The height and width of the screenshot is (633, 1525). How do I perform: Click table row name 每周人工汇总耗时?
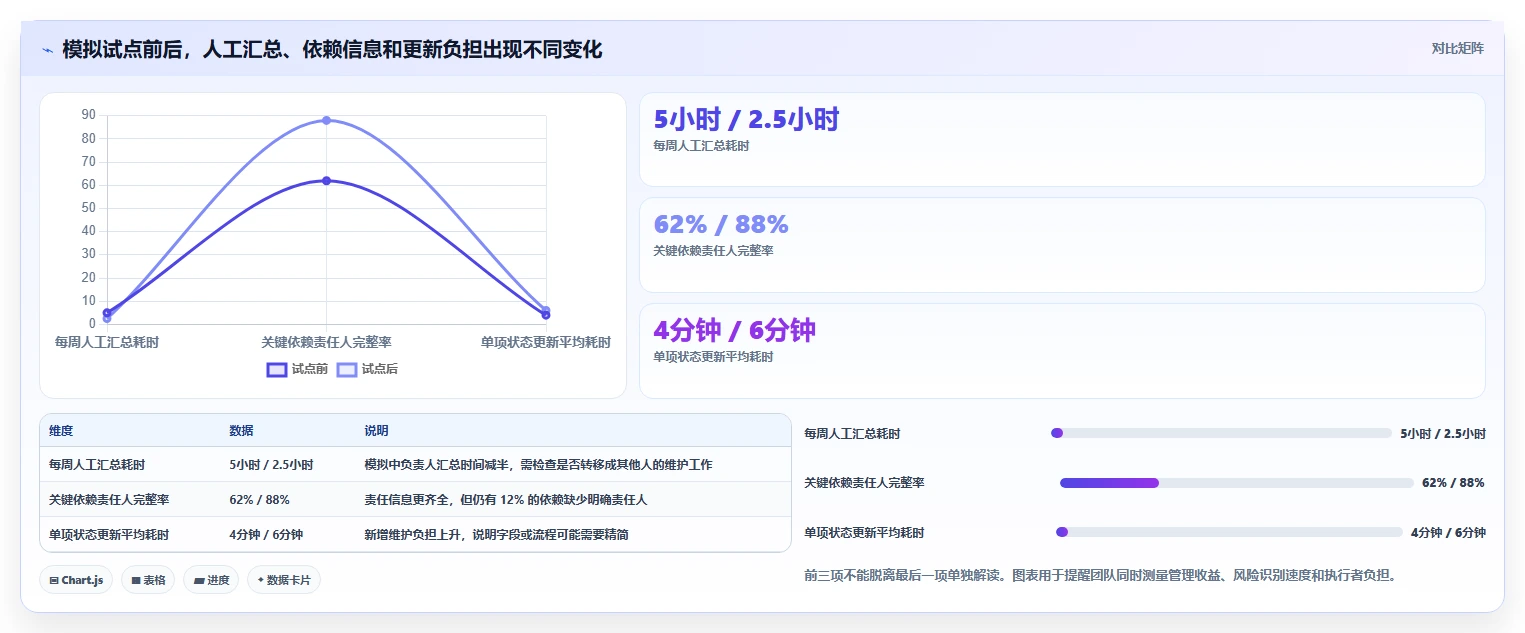click(x=97, y=465)
